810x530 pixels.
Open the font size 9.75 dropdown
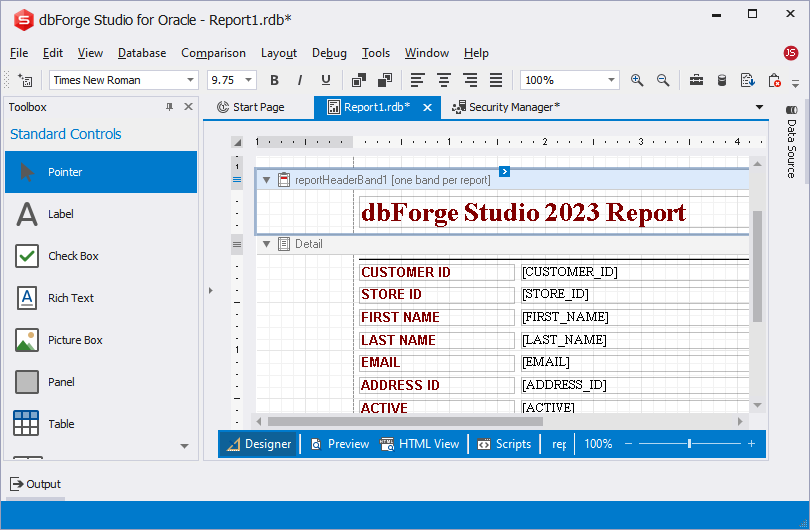tap(248, 80)
